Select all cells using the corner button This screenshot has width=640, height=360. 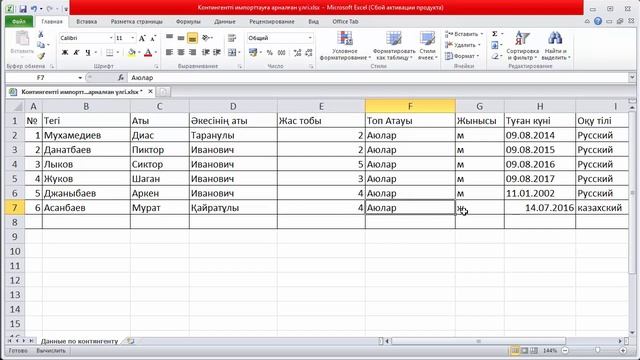pos(15,107)
